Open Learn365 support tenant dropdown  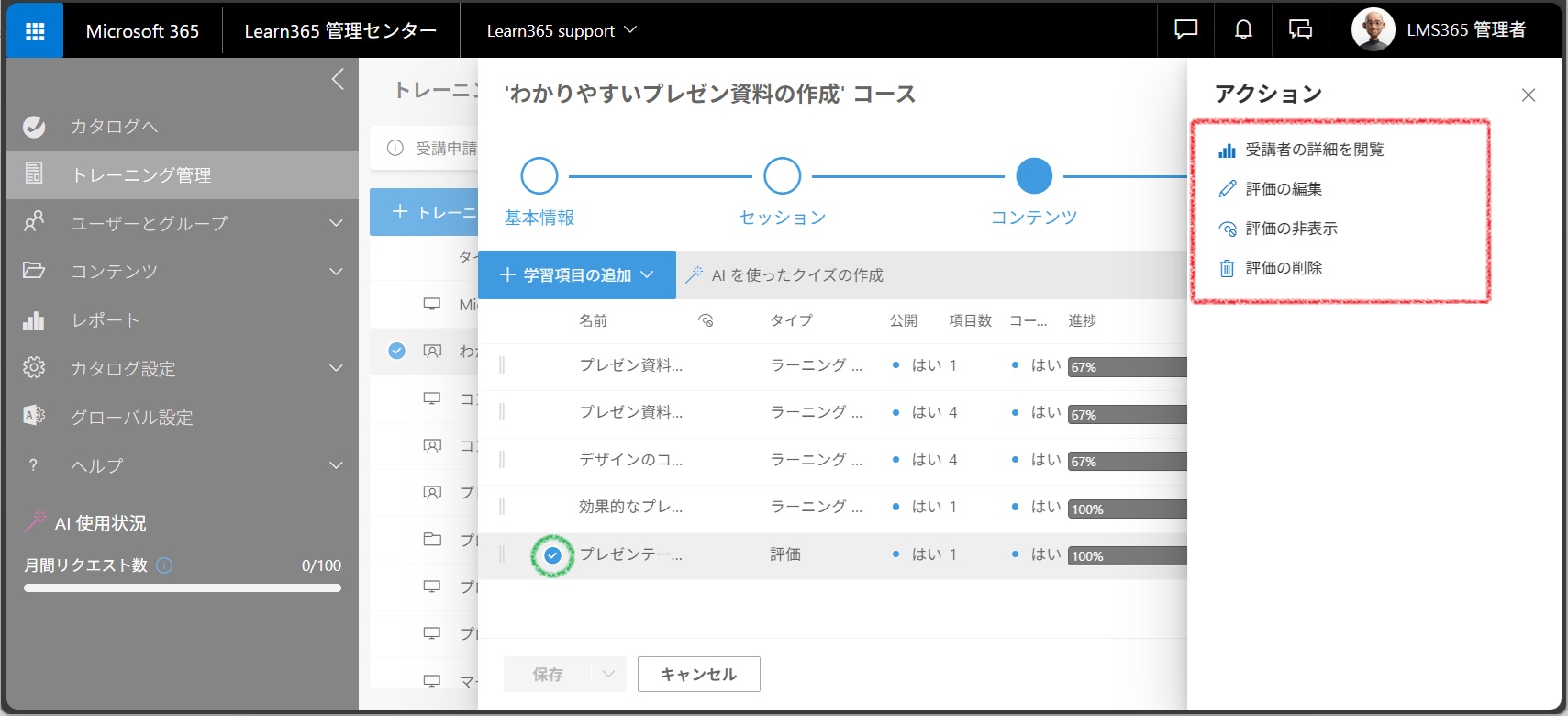[562, 31]
